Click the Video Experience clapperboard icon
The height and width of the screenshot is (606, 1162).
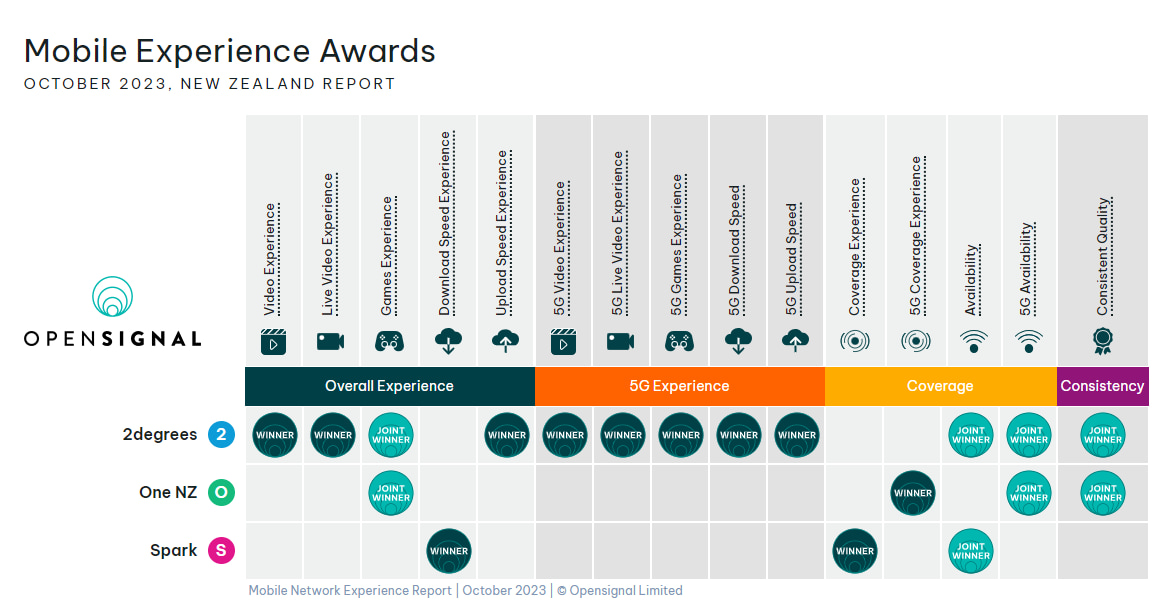[274, 341]
